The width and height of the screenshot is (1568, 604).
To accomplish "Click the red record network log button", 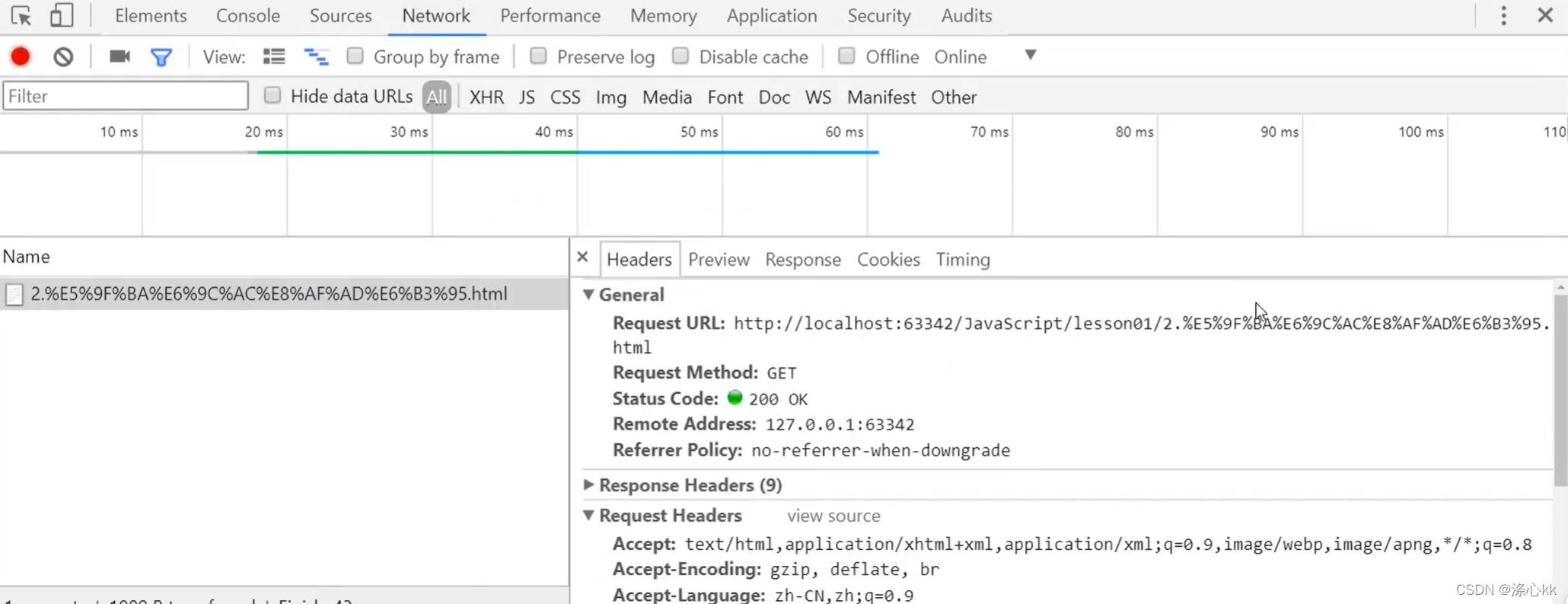I will pos(21,56).
